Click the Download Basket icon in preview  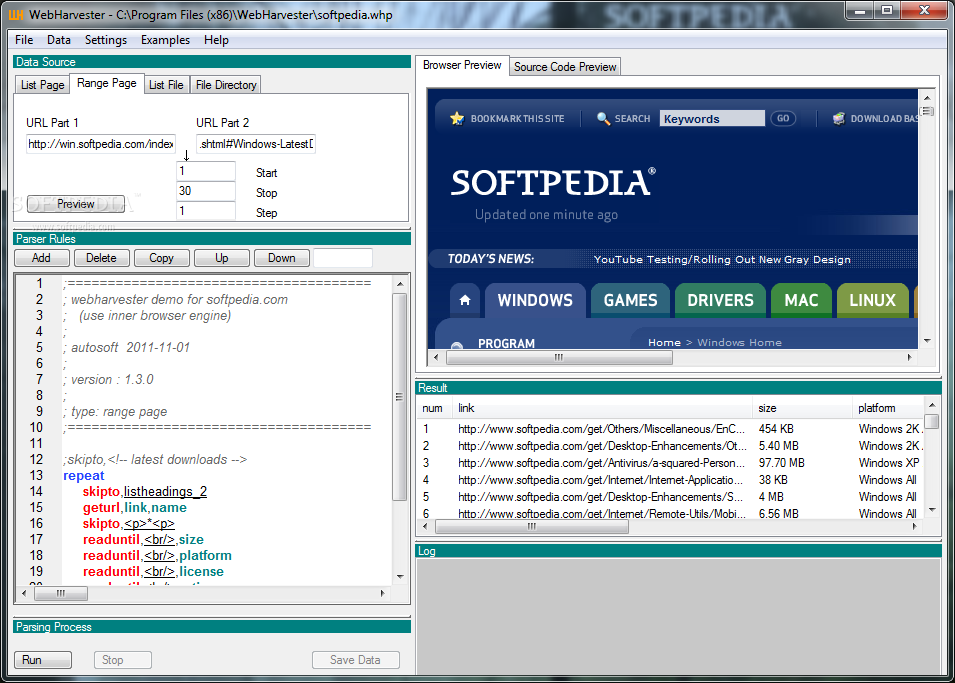click(839, 118)
